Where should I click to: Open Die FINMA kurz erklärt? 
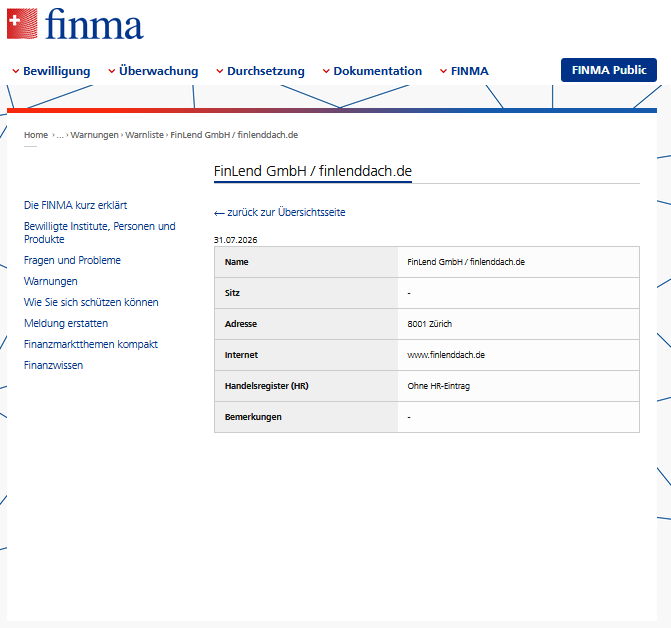pyautogui.click(x=75, y=205)
